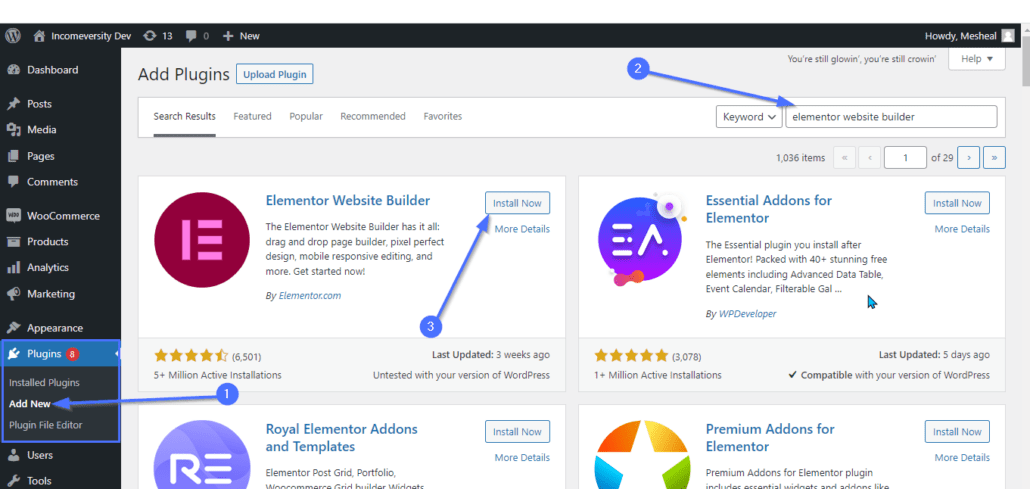Click the current page number field
Viewport: 1030px width, 489px height.
pyautogui.click(x=905, y=158)
